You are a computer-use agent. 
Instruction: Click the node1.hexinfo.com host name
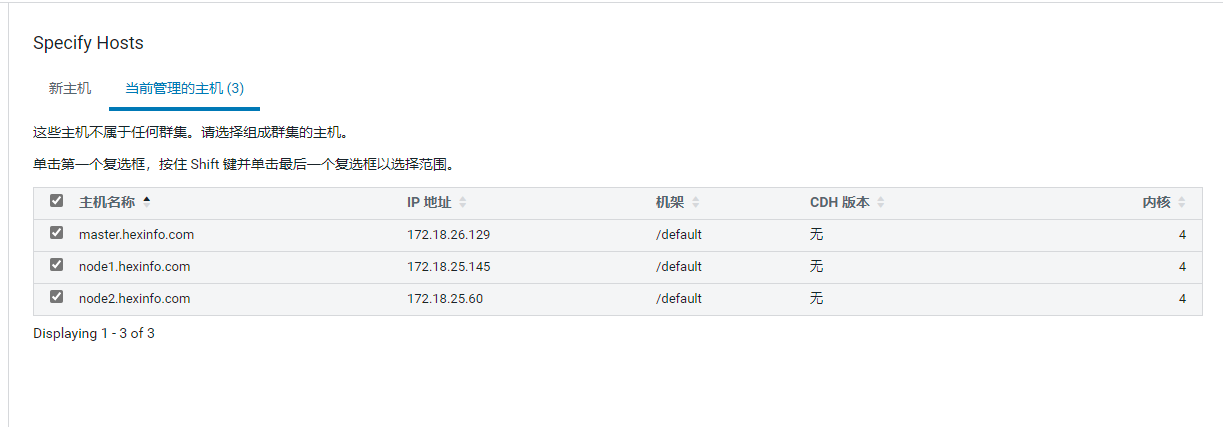pyautogui.click(x=134, y=266)
